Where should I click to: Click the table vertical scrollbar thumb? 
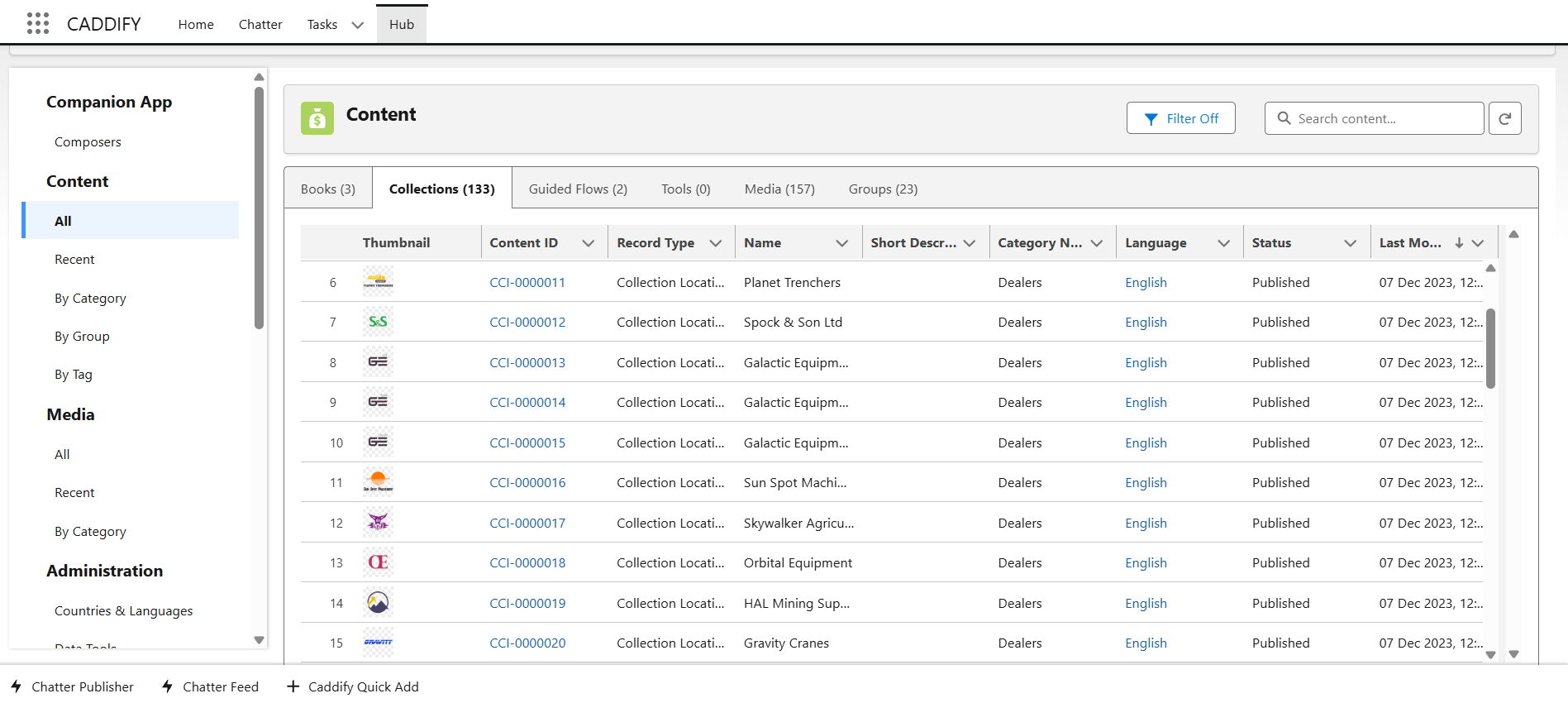click(x=1490, y=348)
